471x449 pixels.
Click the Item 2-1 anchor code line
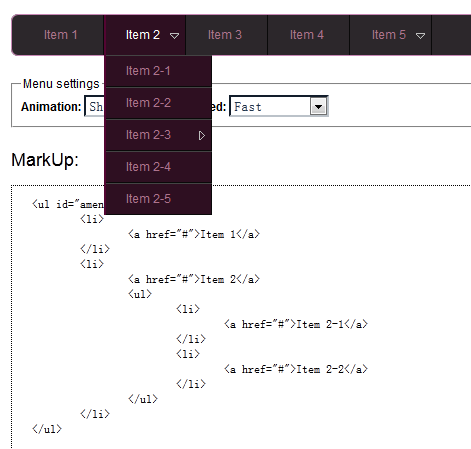pyautogui.click(x=296, y=324)
